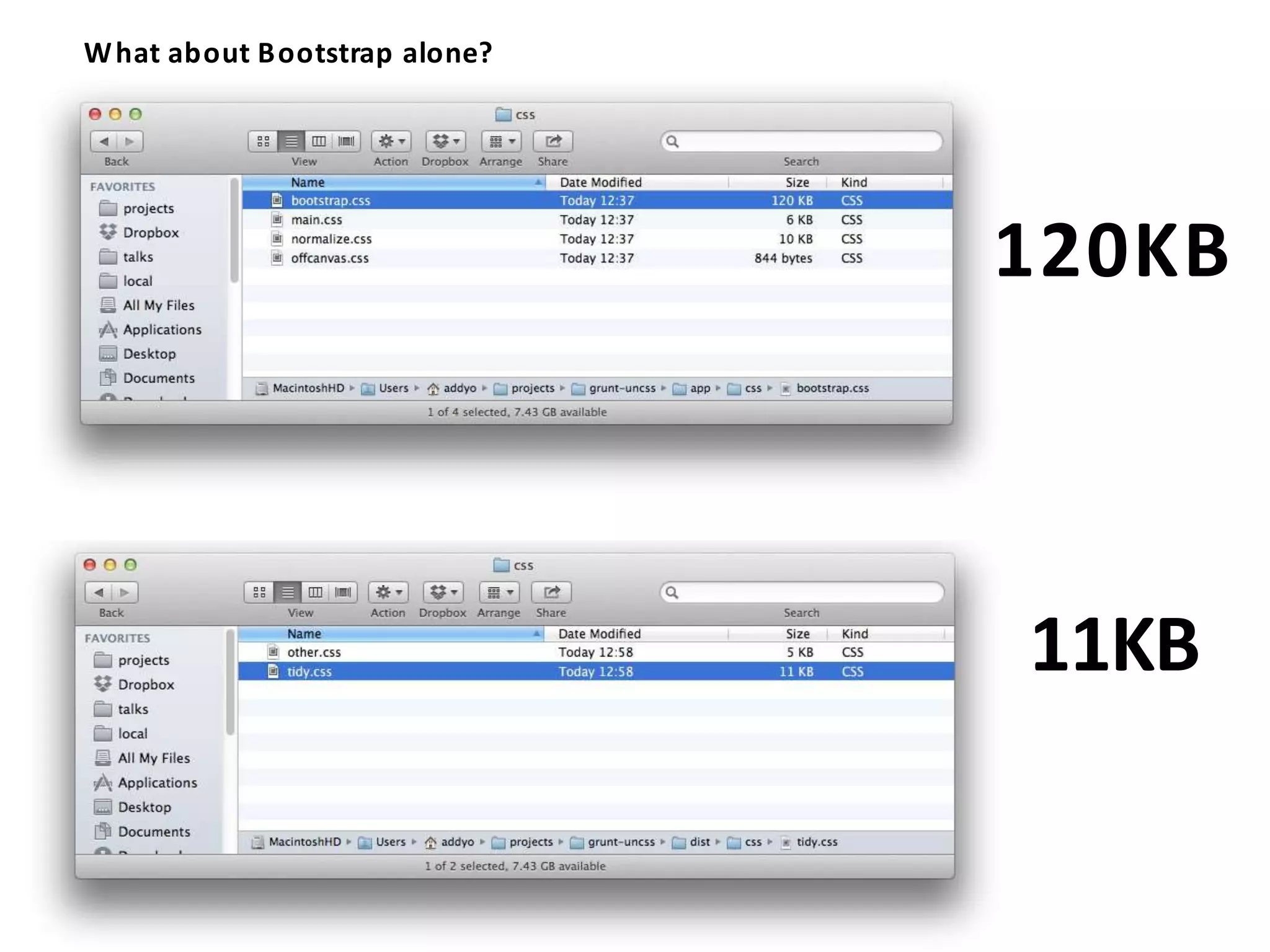1270x952 pixels.
Task: Go forward in bottom Finder window
Action: [x=125, y=592]
